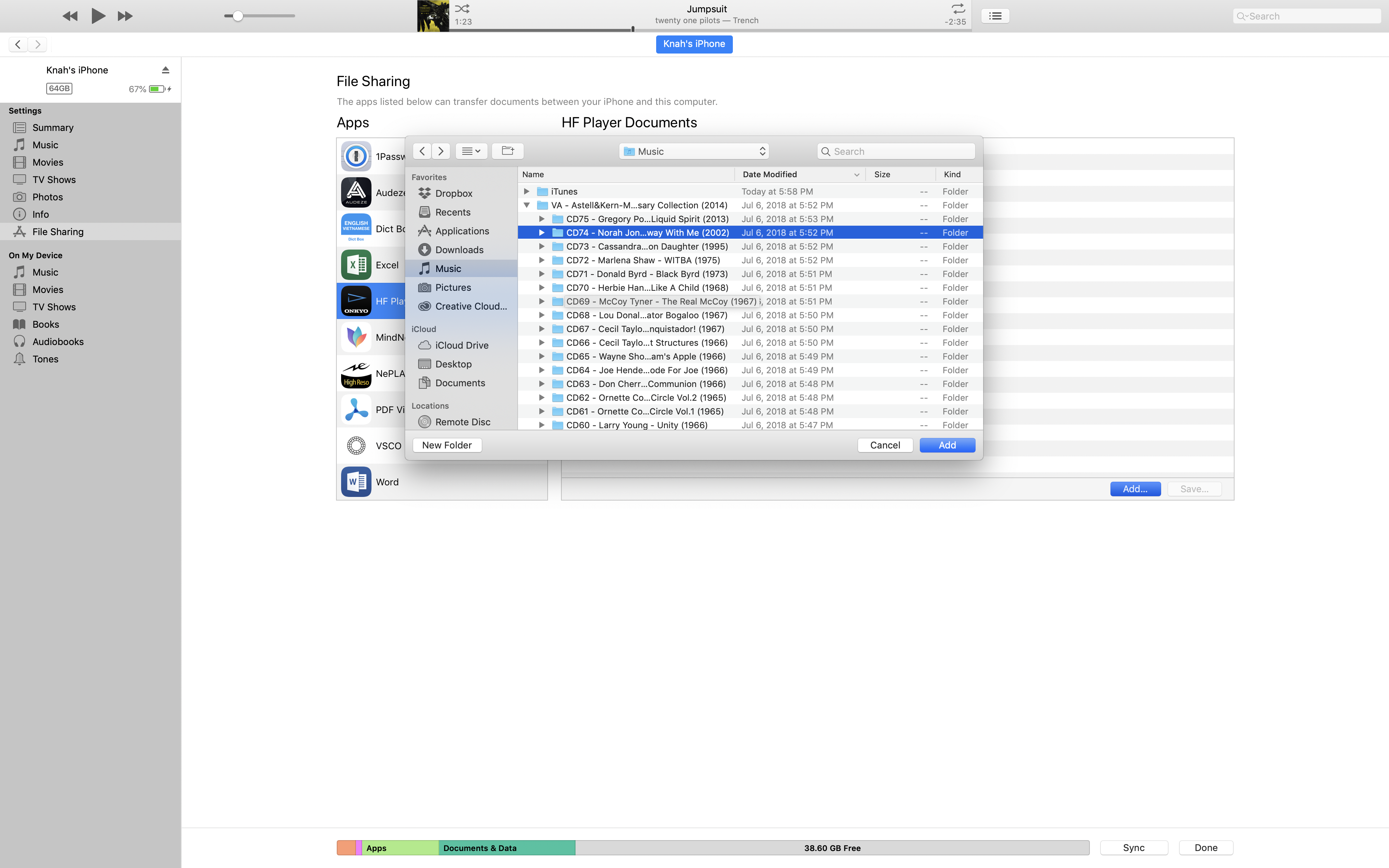
Task: Open iCloud Drive location
Action: coord(461,345)
